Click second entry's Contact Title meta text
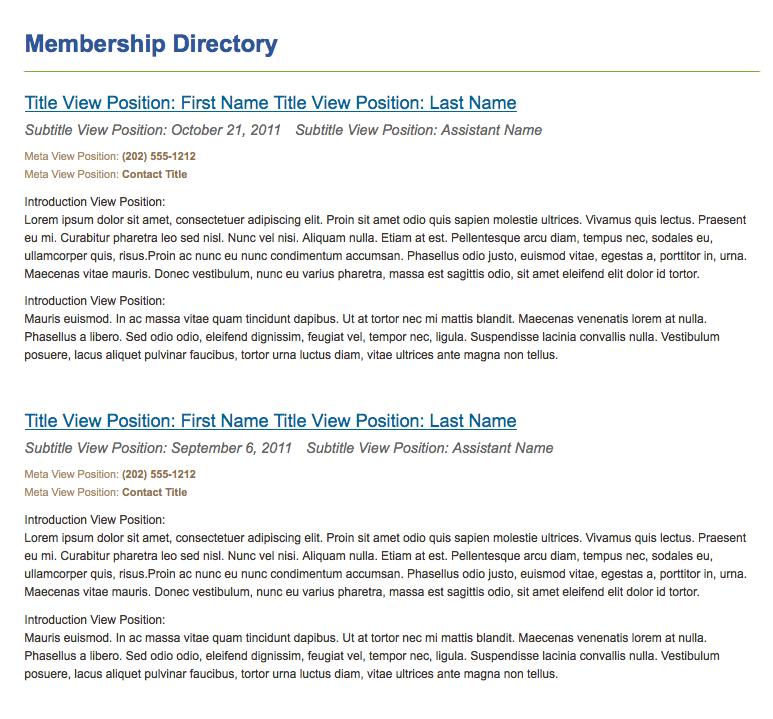This screenshot has height=719, width=773. point(154,493)
